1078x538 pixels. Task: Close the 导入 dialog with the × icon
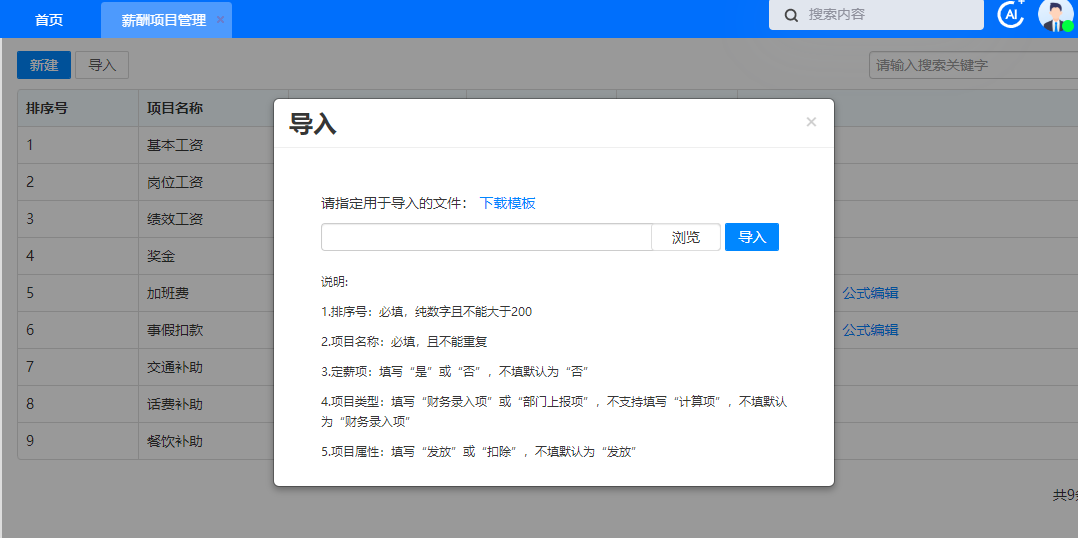pyautogui.click(x=811, y=122)
